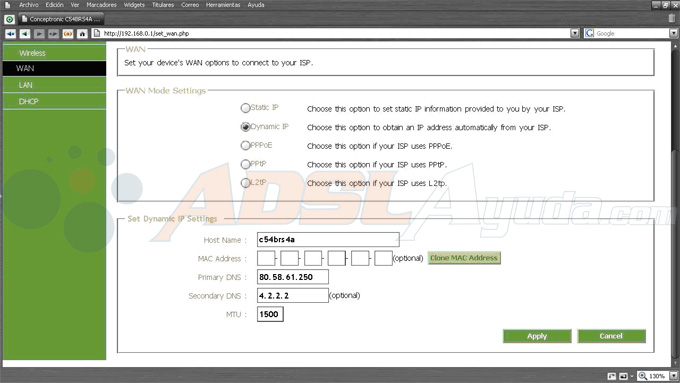The image size is (680, 383).
Task: Apply the WAN settings
Action: tap(537, 336)
